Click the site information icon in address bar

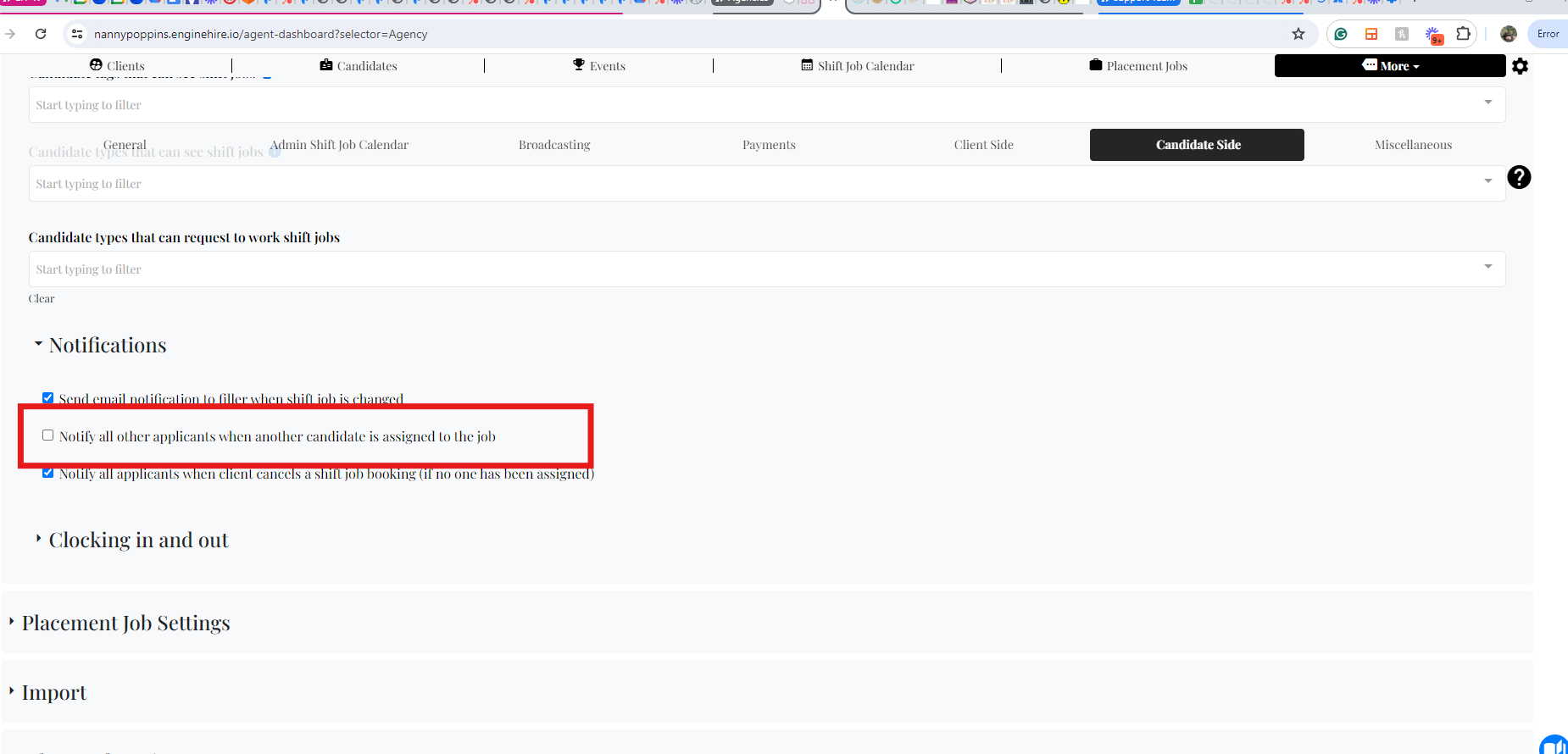pyautogui.click(x=77, y=34)
